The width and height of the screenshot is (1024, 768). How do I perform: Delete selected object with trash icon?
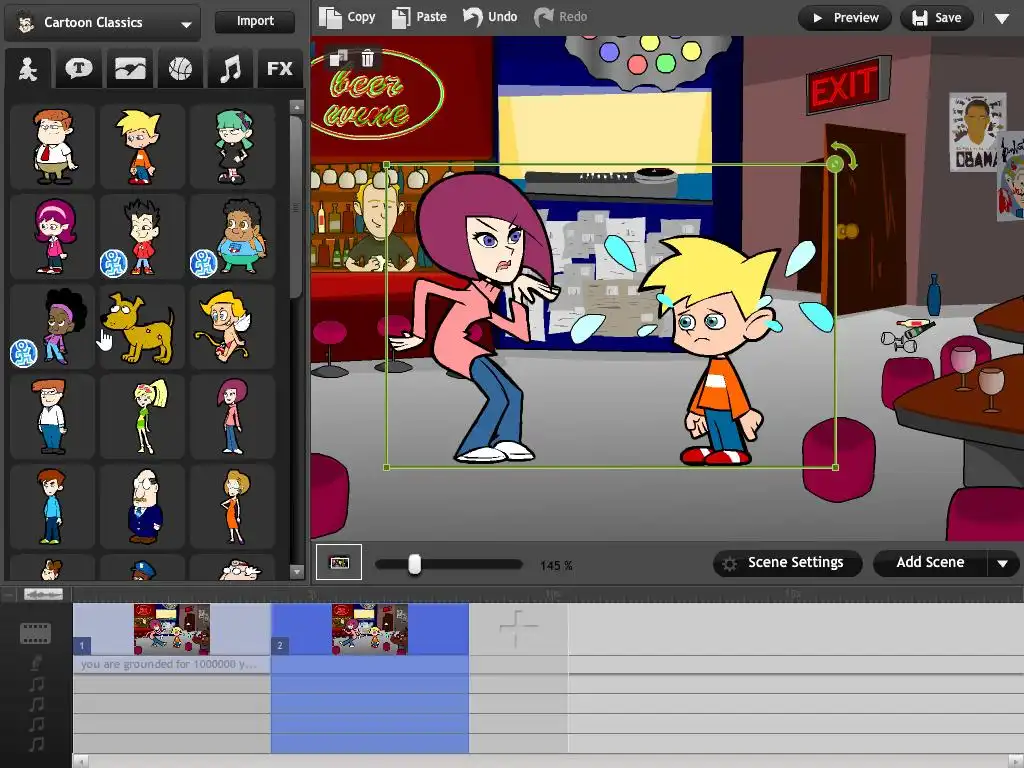coord(368,59)
